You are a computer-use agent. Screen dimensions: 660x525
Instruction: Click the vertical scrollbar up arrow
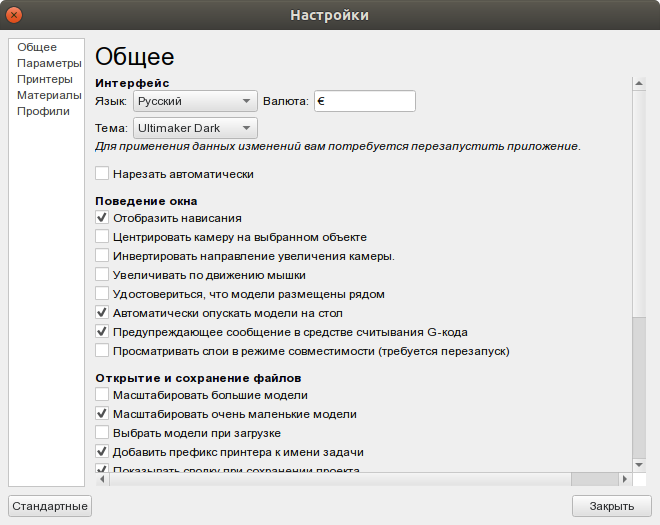639,83
